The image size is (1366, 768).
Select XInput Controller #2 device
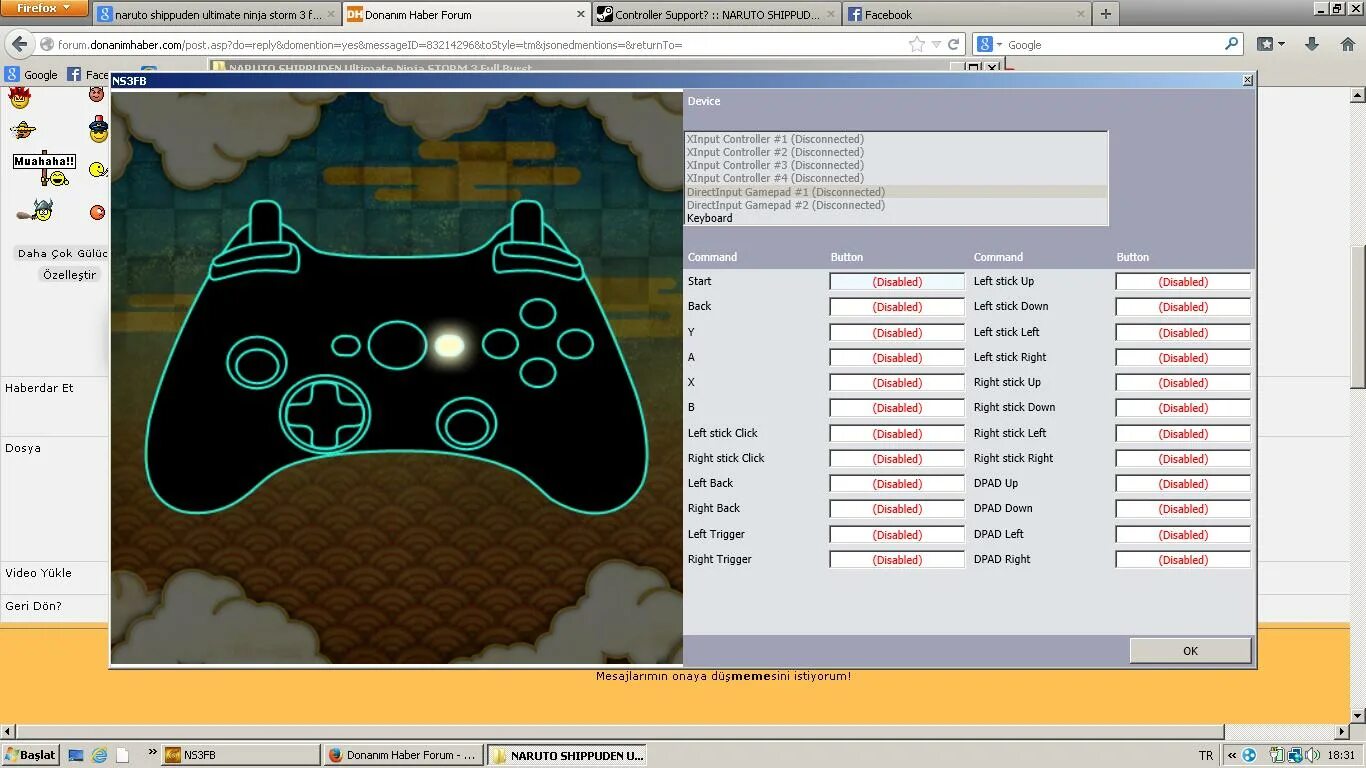pyautogui.click(x=895, y=152)
